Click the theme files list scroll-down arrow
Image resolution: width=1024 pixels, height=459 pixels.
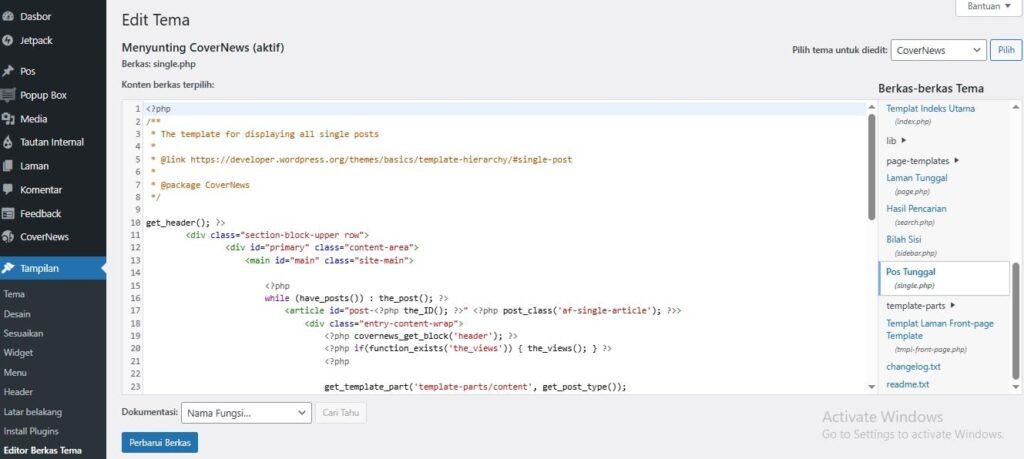coord(1016,387)
